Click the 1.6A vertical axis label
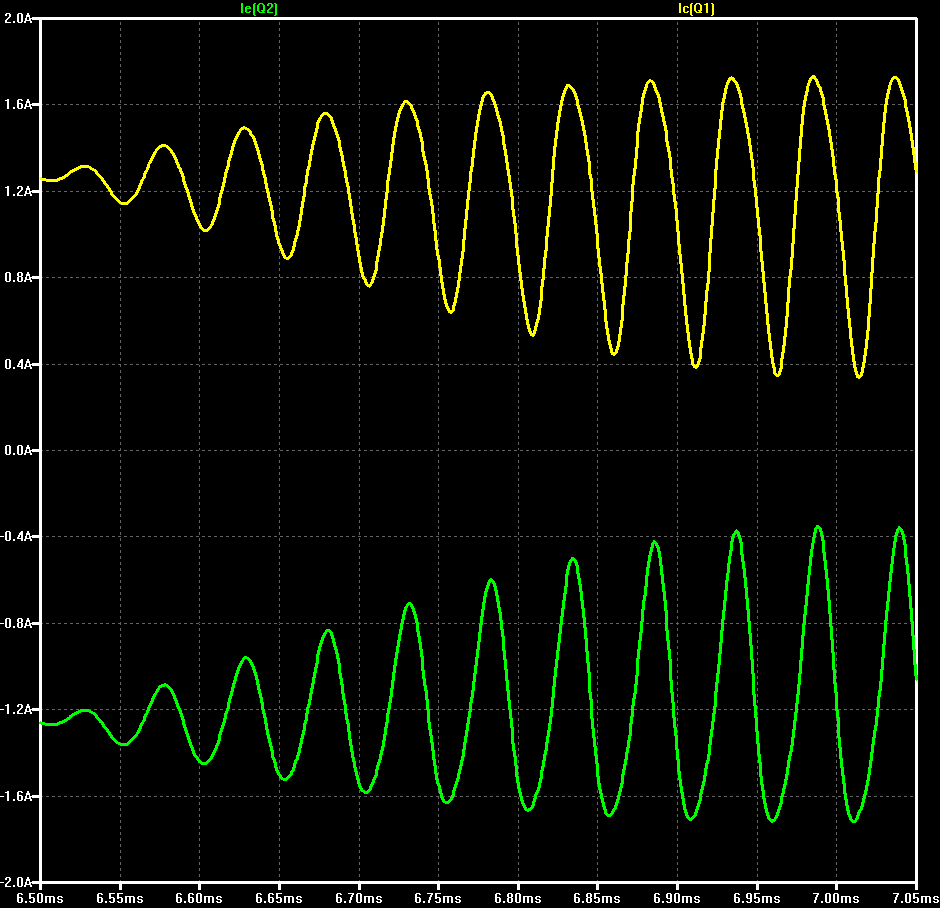Image resolution: width=940 pixels, height=908 pixels. 18,105
